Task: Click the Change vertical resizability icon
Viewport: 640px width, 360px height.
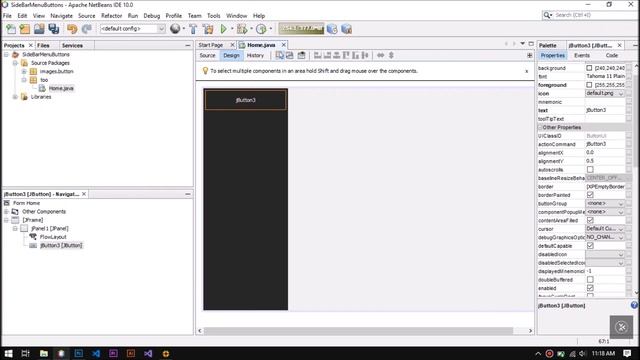Action: point(391,55)
